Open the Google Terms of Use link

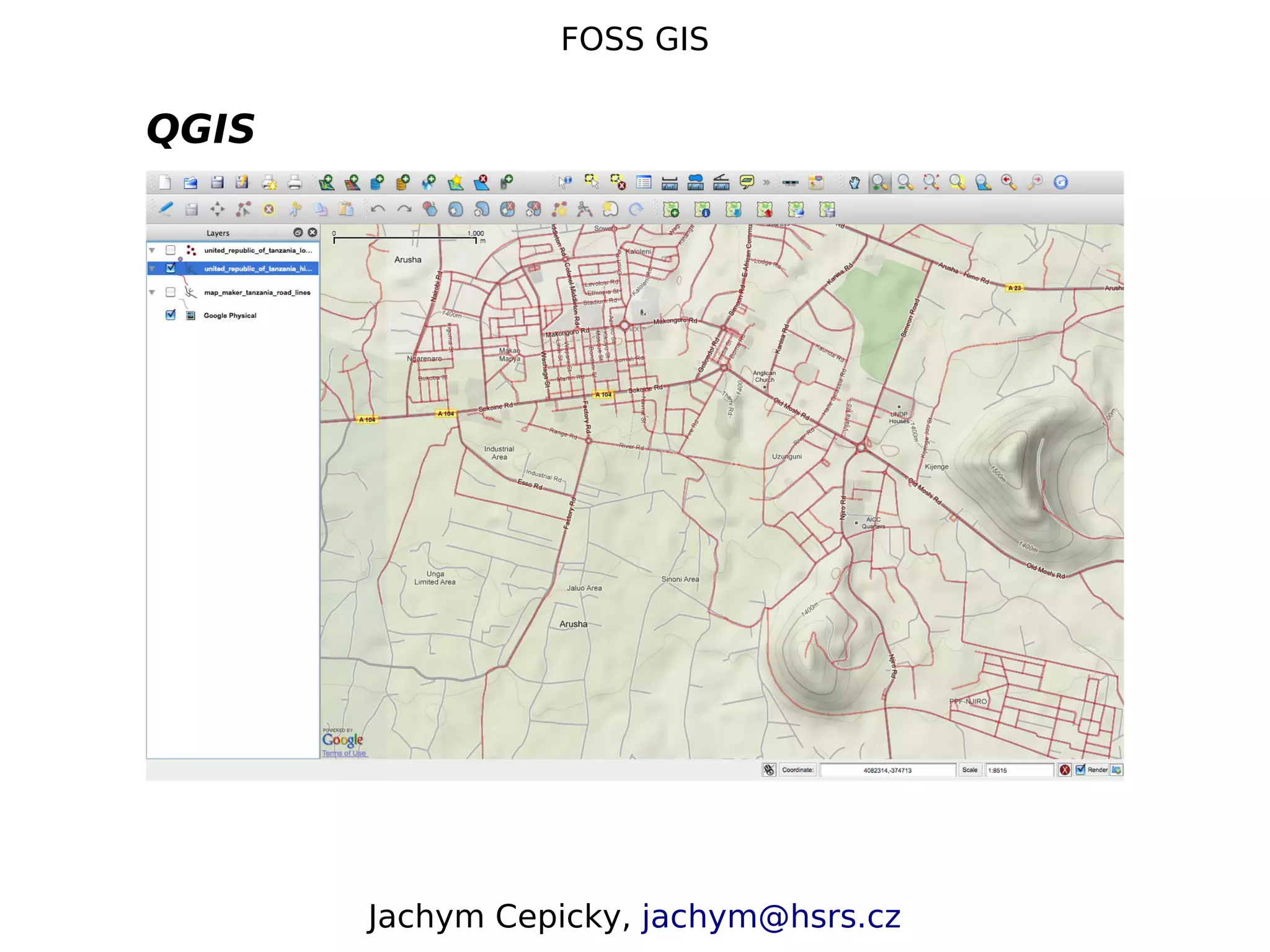coord(344,753)
